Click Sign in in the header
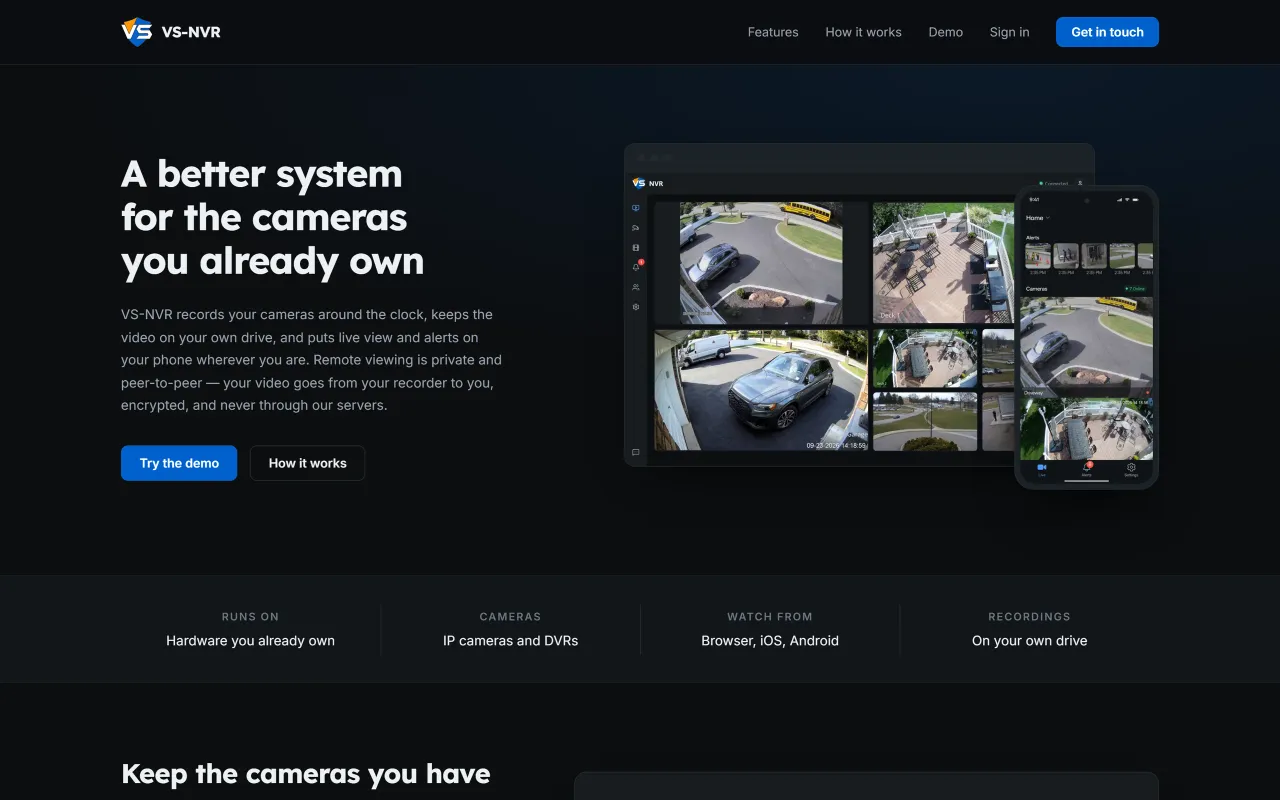 [x=1009, y=32]
